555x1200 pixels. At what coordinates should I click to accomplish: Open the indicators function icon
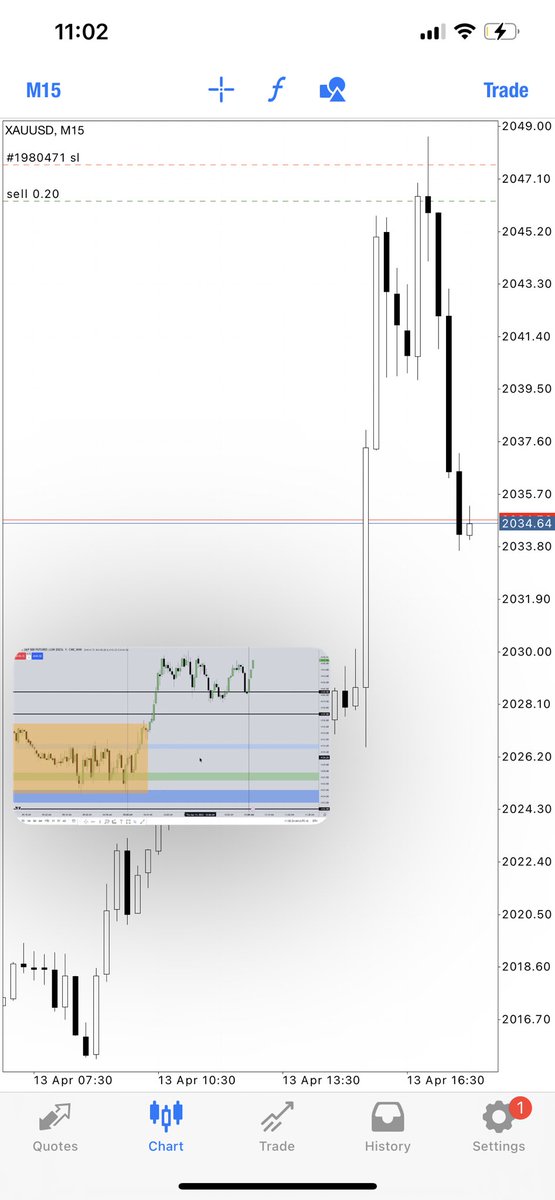[277, 90]
